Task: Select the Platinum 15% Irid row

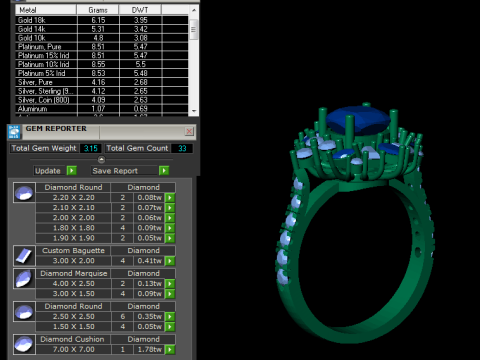Action: click(102, 56)
